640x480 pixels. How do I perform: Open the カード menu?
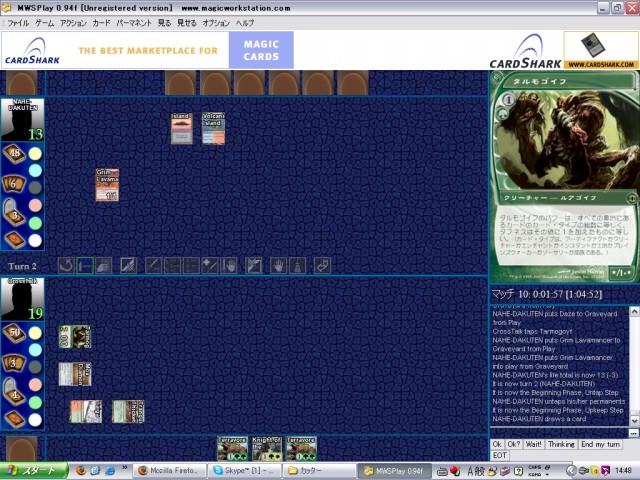pos(101,23)
